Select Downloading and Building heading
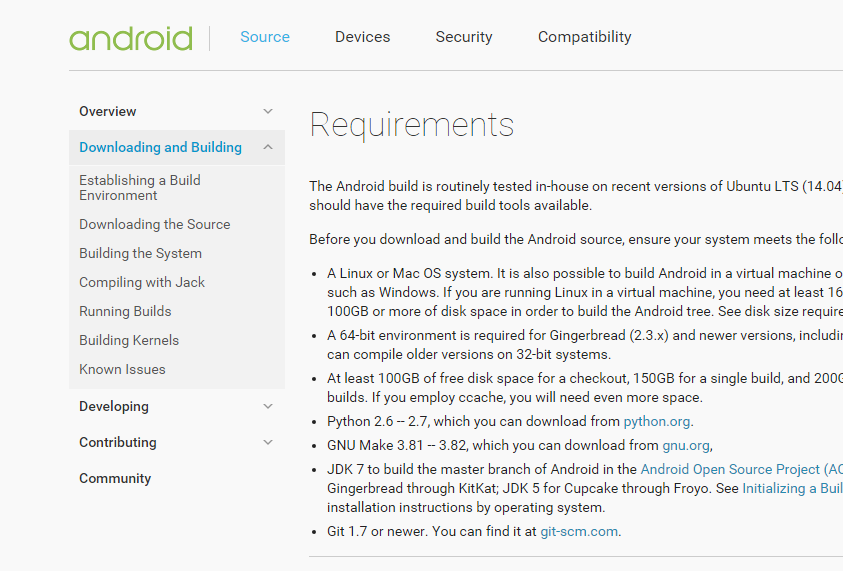Image resolution: width=843 pixels, height=571 pixels. 160,147
